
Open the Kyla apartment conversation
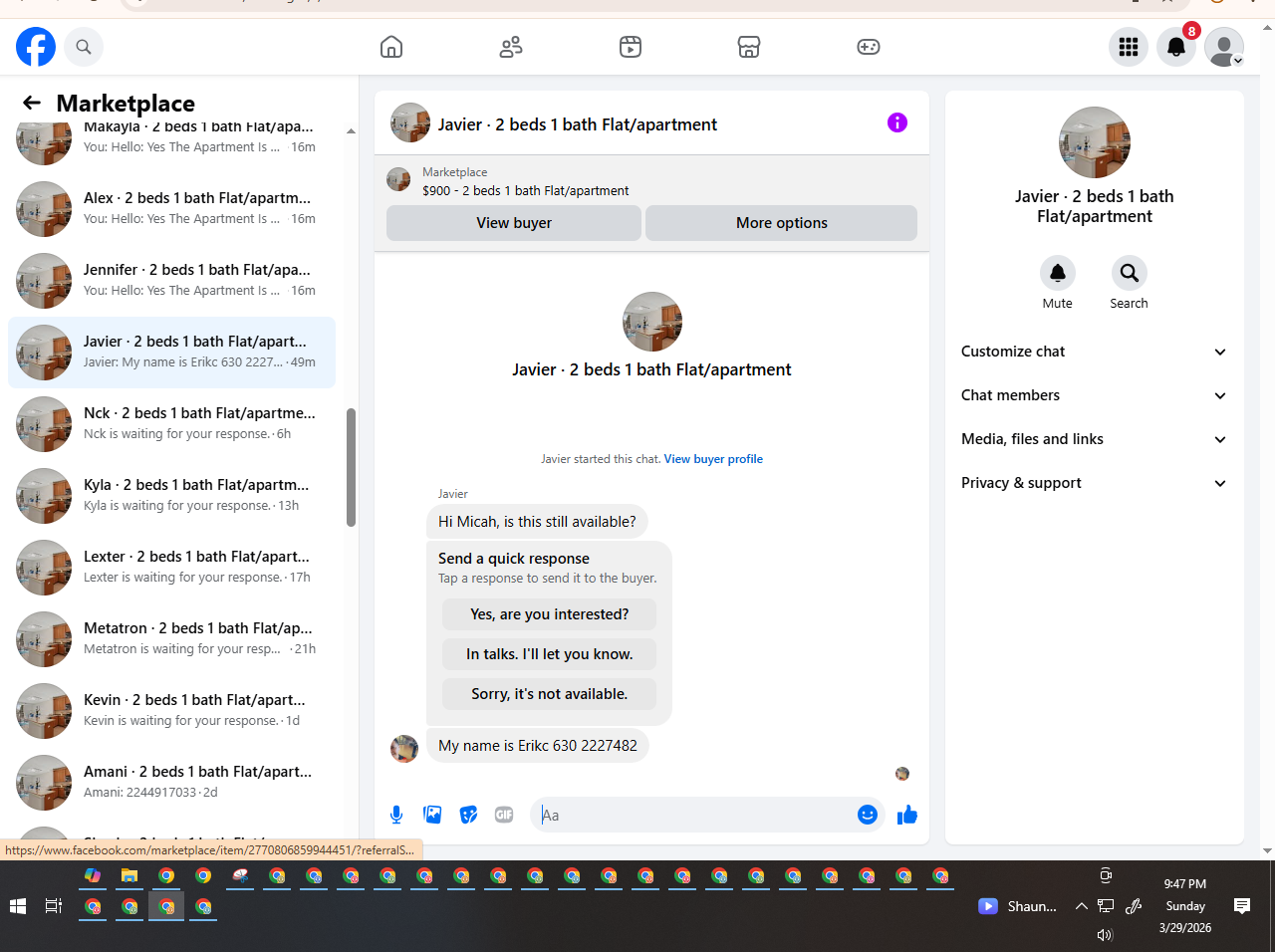pyautogui.click(x=171, y=496)
